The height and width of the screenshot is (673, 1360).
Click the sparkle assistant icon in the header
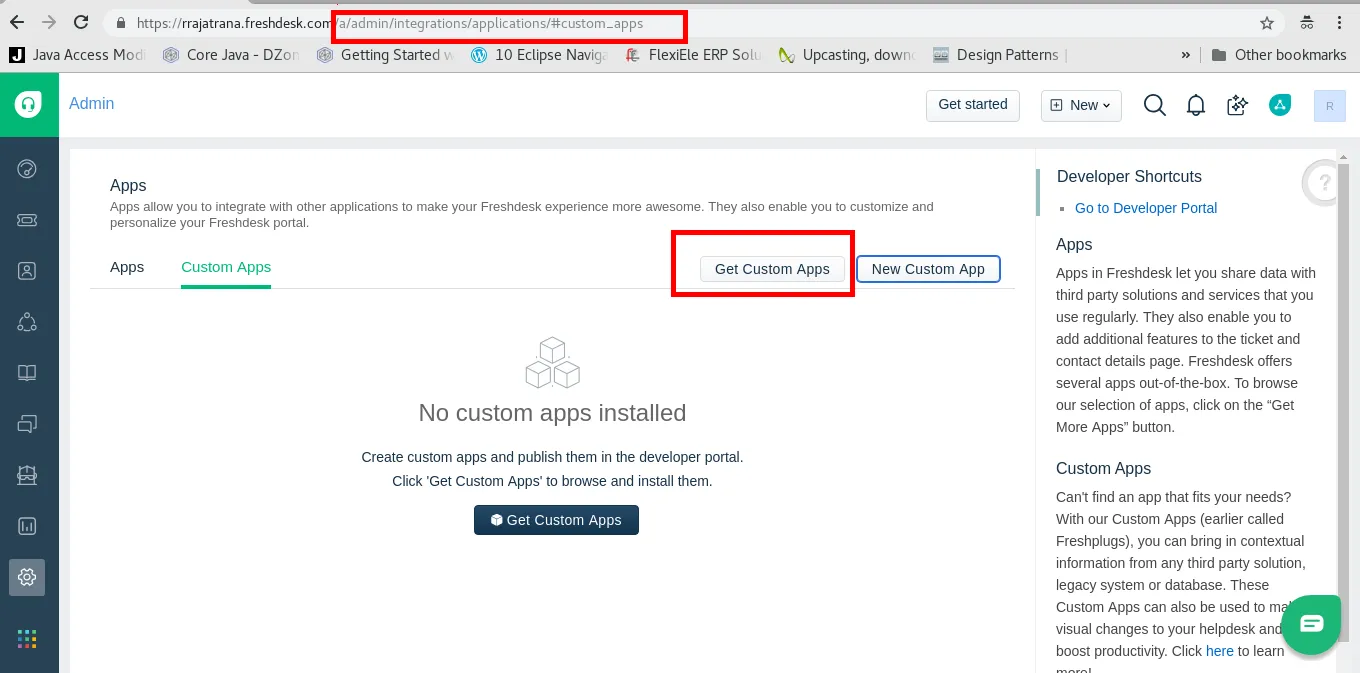coord(1238,105)
